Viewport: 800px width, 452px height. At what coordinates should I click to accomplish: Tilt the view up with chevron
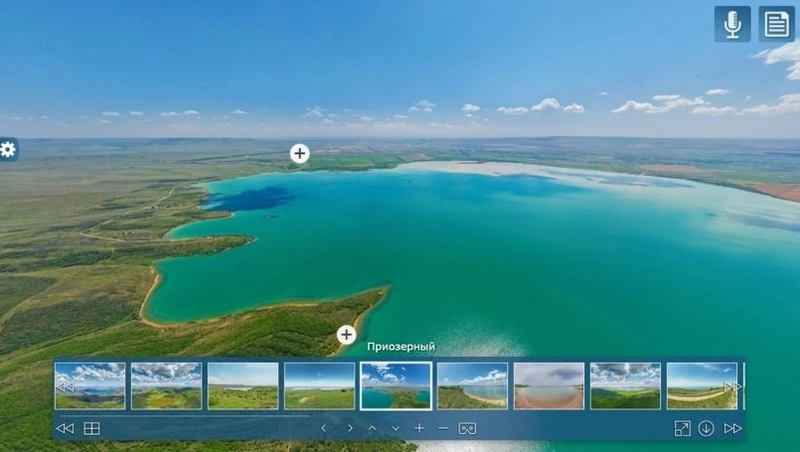click(372, 429)
